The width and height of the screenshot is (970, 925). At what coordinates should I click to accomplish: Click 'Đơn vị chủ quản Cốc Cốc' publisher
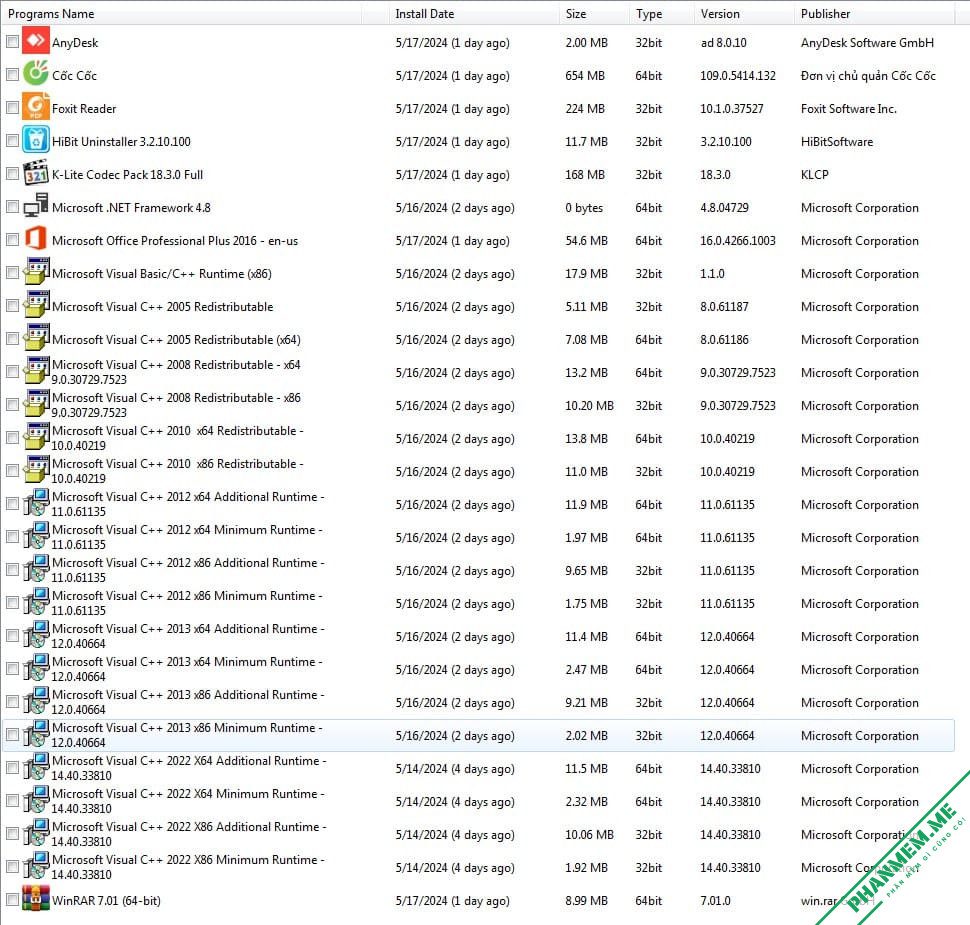(867, 75)
